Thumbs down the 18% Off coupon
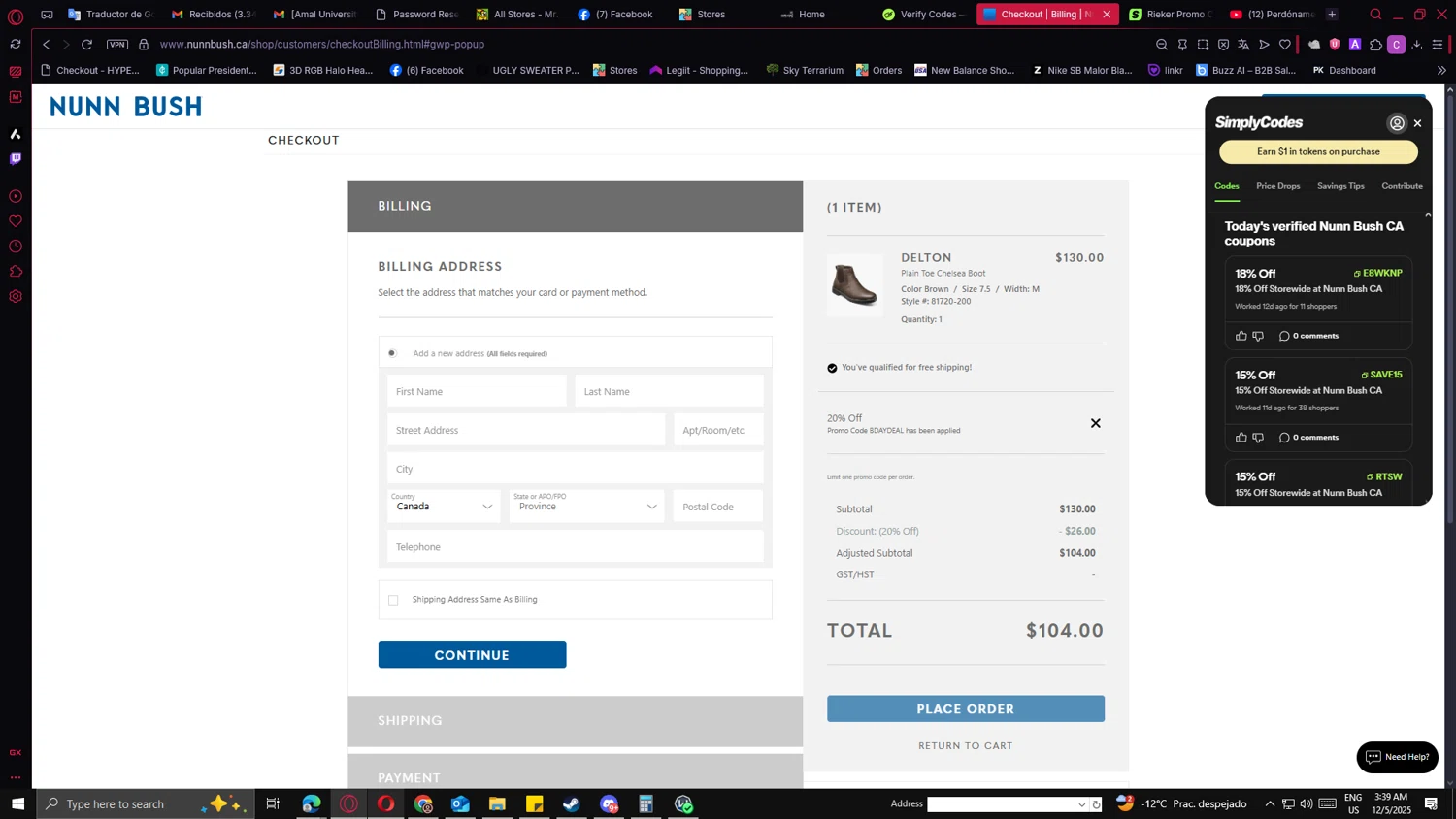1456x819 pixels. pyautogui.click(x=1259, y=336)
